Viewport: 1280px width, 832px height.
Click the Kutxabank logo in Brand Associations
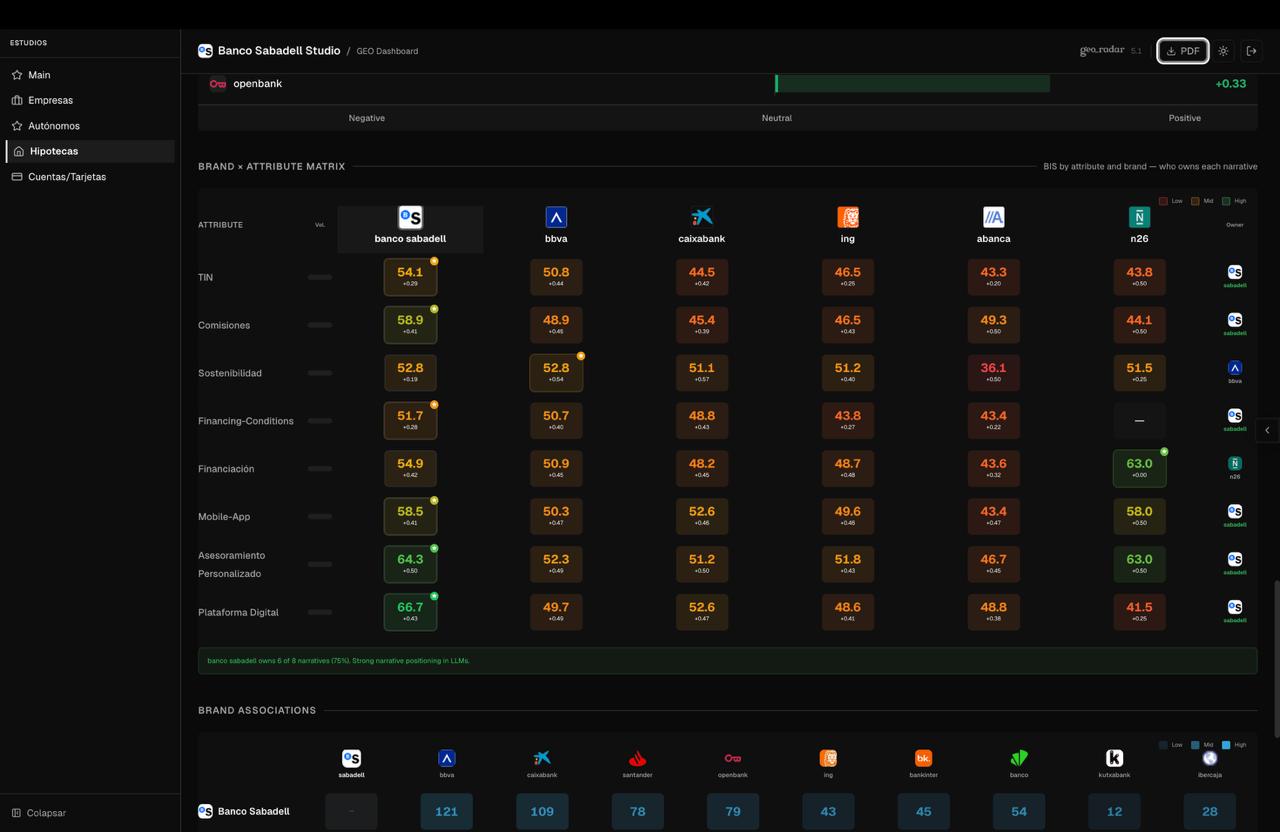[x=1114, y=758]
